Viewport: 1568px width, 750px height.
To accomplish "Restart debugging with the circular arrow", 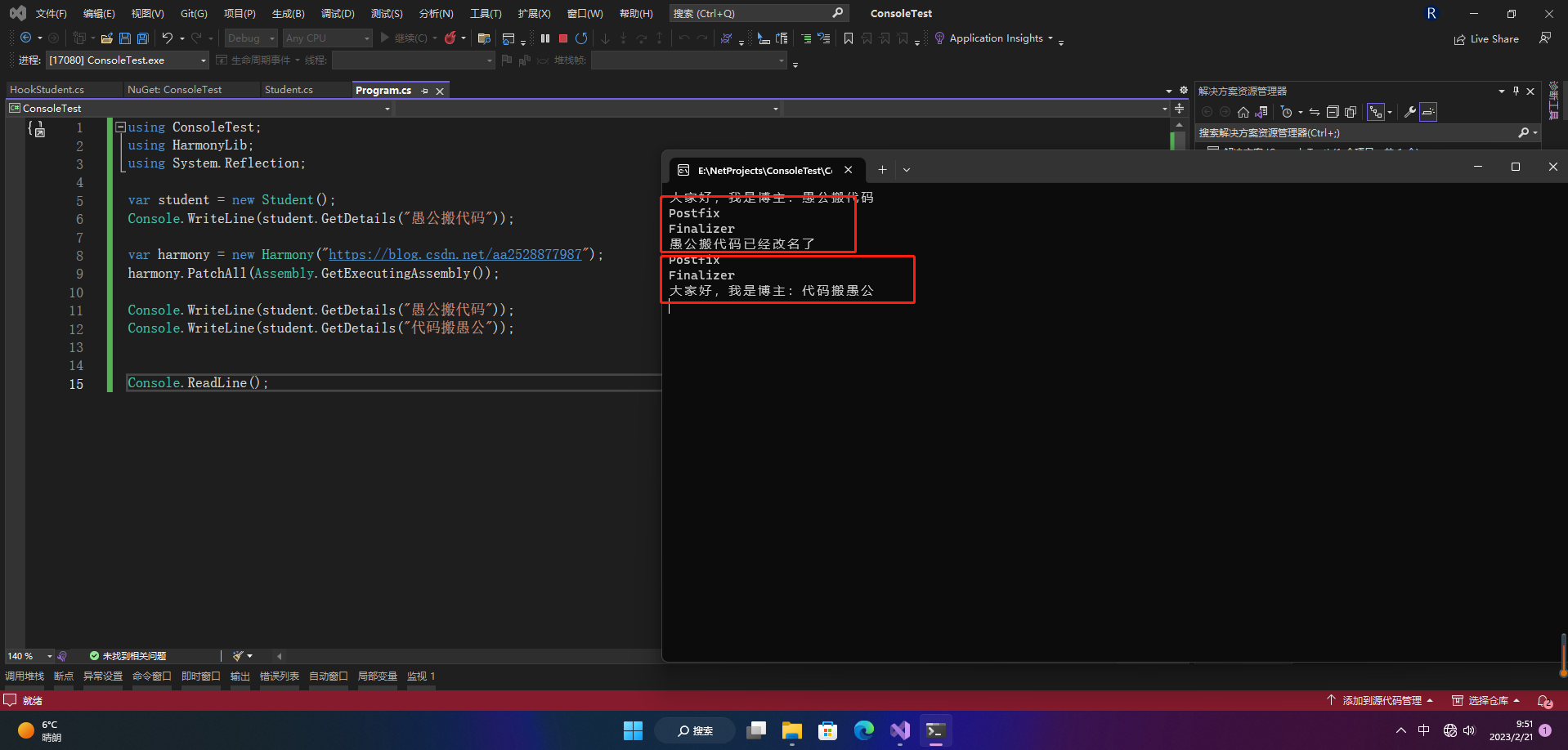I will [581, 38].
